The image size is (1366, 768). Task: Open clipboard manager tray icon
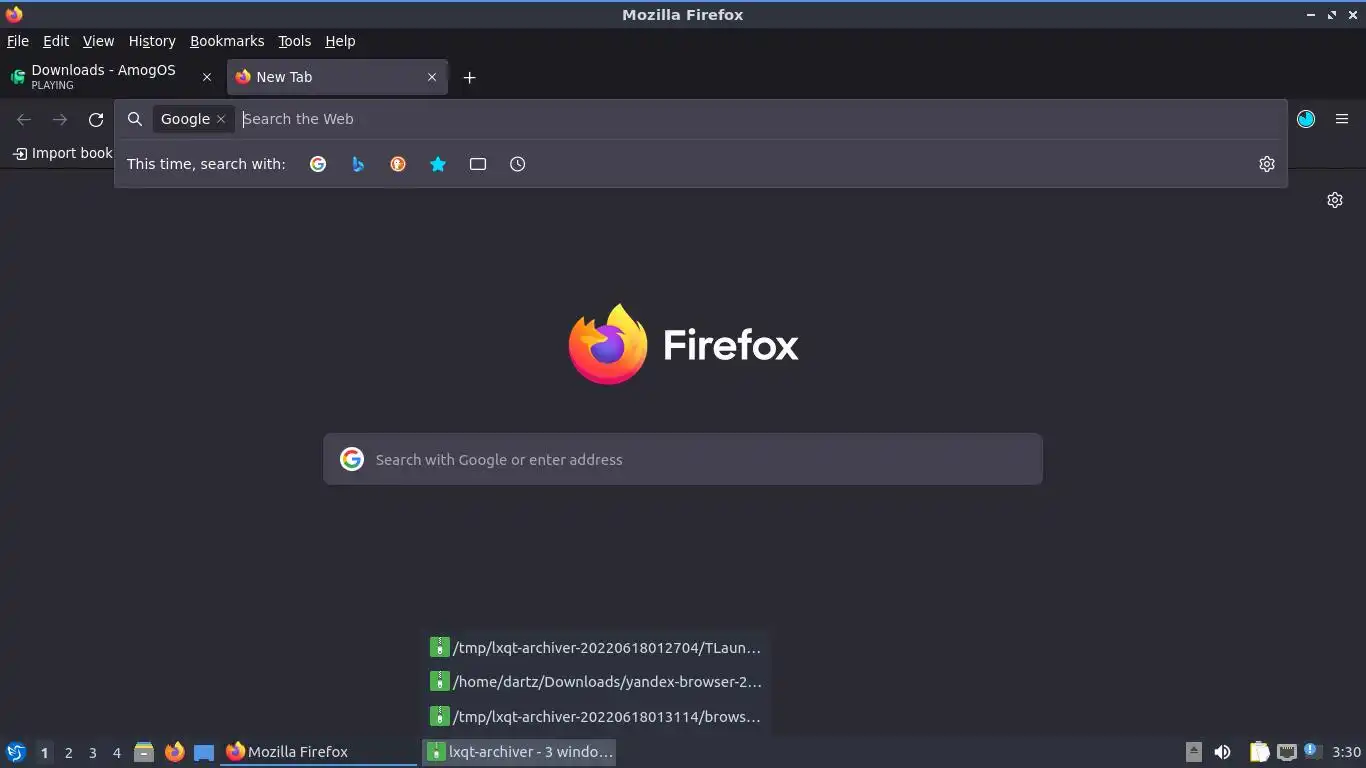(x=1259, y=752)
